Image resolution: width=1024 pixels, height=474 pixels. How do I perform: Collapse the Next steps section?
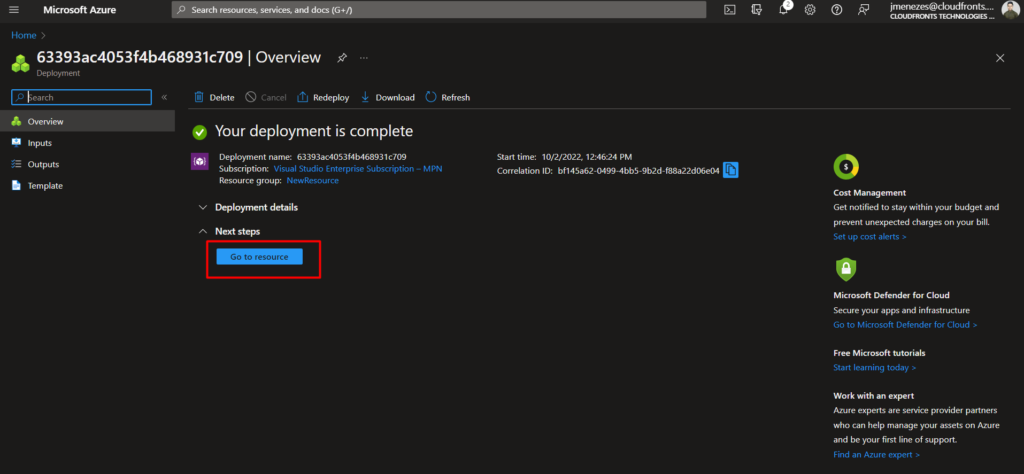click(x=229, y=231)
